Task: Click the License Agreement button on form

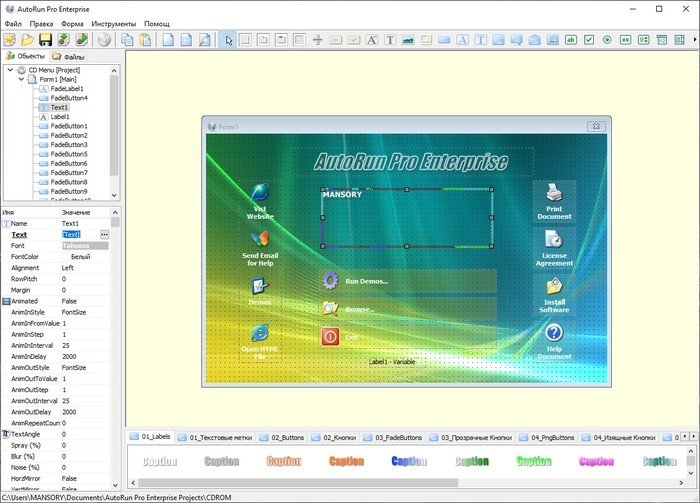Action: (x=554, y=249)
